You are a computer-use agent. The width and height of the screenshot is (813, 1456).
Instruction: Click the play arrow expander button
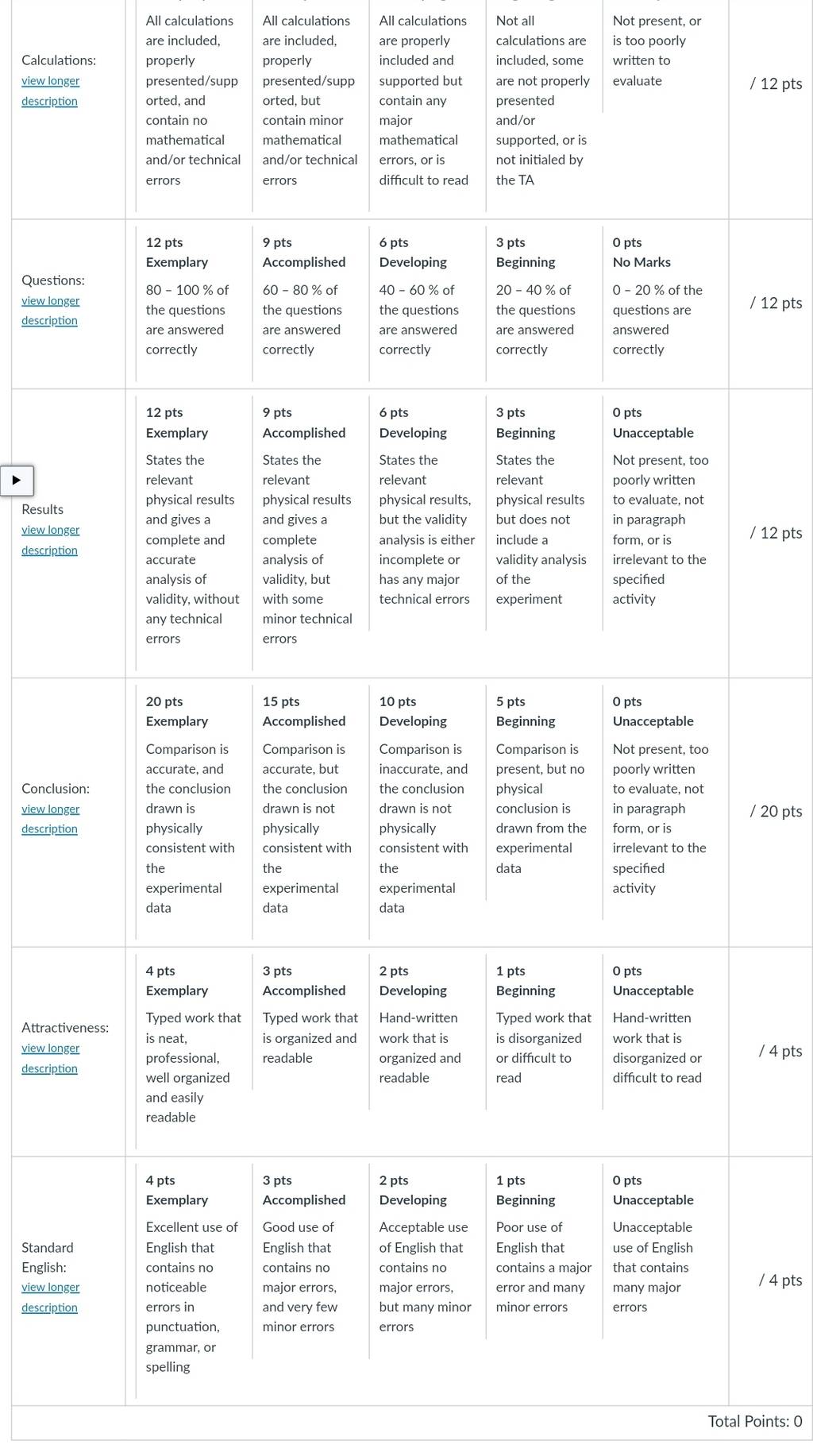[17, 480]
